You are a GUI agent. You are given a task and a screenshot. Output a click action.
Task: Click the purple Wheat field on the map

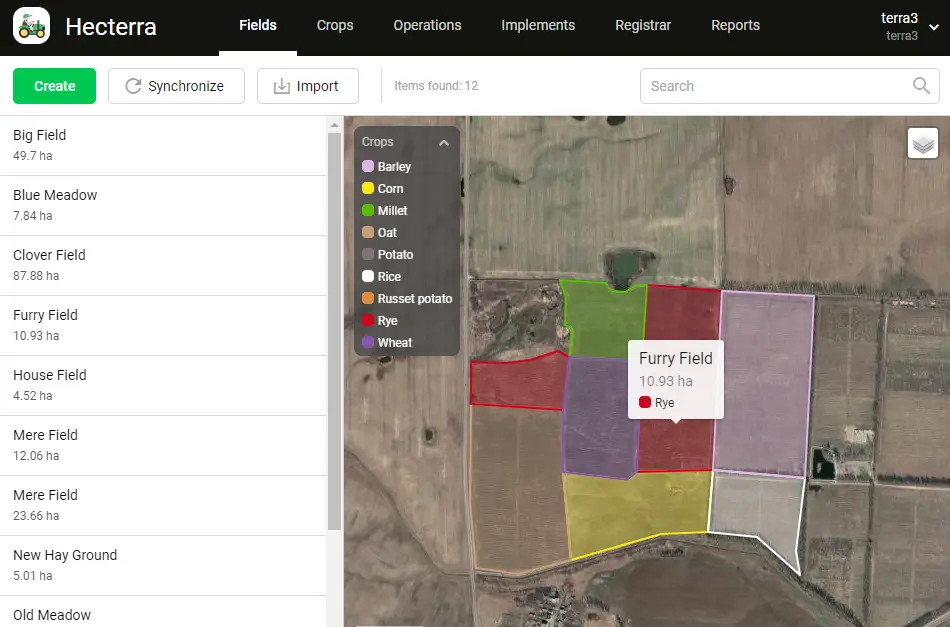(599, 418)
